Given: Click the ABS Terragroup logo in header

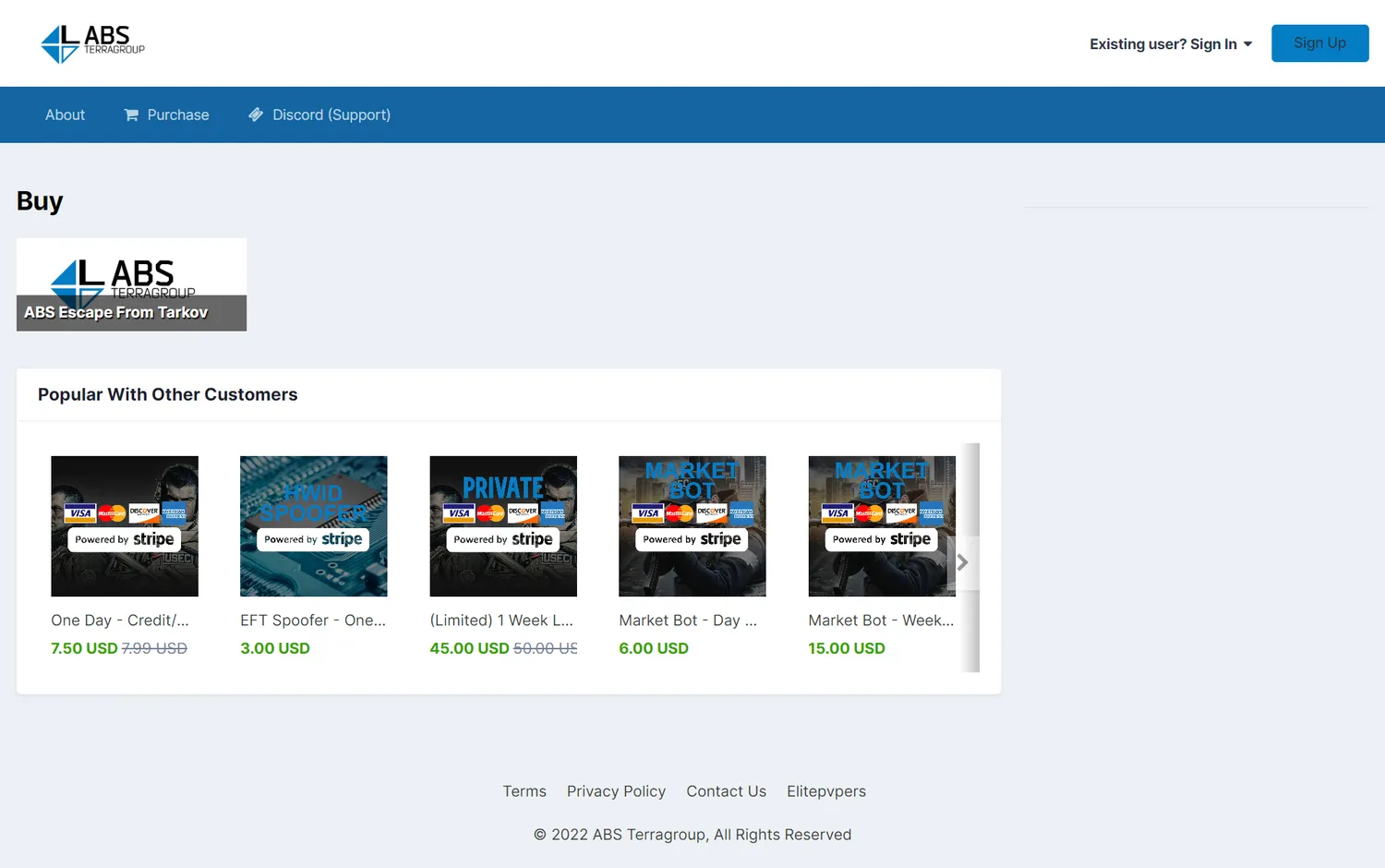Looking at the screenshot, I should pyautogui.click(x=93, y=43).
